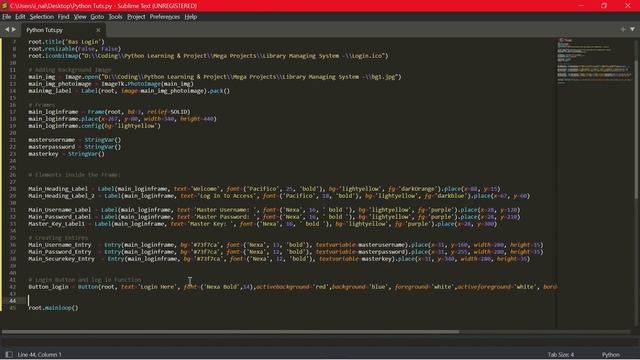Open the File menu

[7, 17]
